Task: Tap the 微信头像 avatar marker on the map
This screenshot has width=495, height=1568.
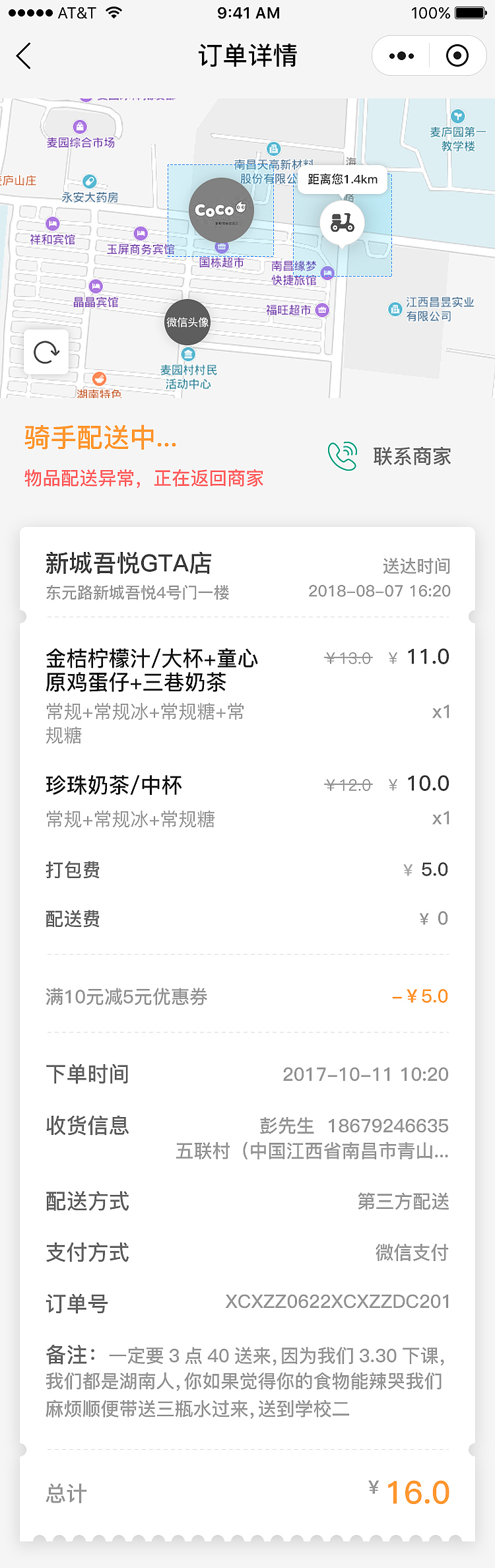Action: pyautogui.click(x=187, y=324)
